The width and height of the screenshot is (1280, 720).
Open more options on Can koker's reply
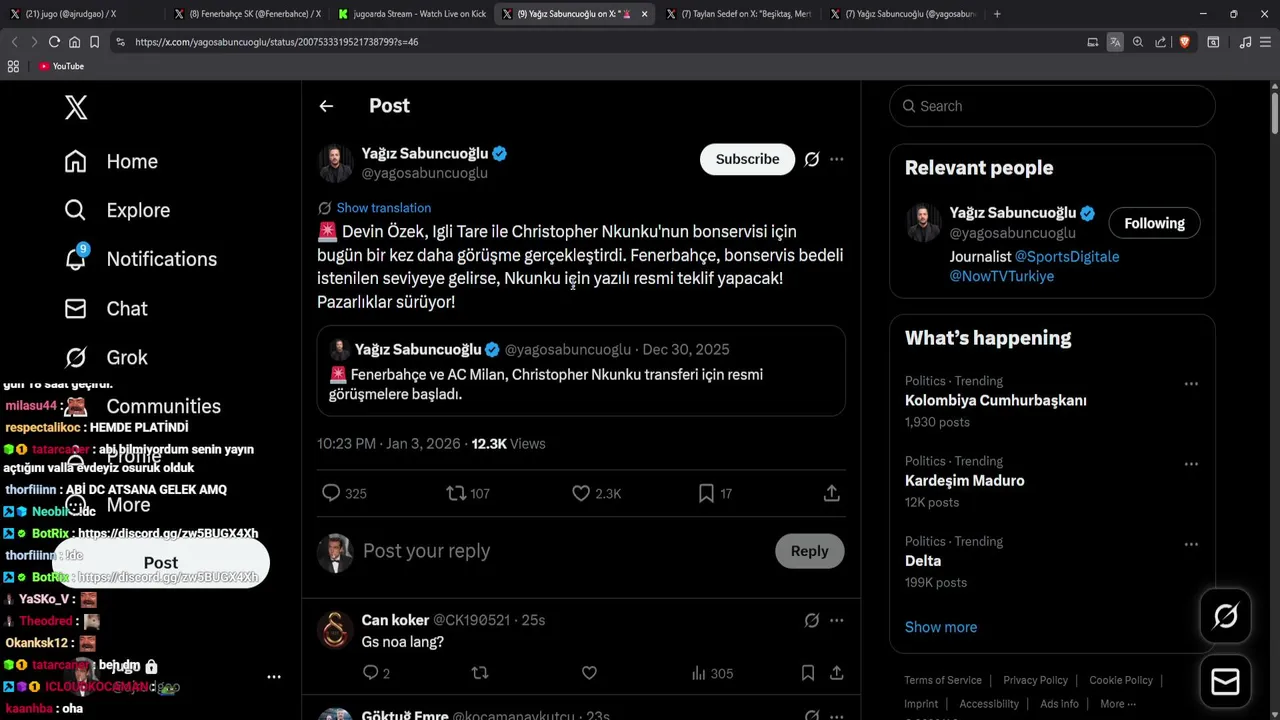(837, 620)
